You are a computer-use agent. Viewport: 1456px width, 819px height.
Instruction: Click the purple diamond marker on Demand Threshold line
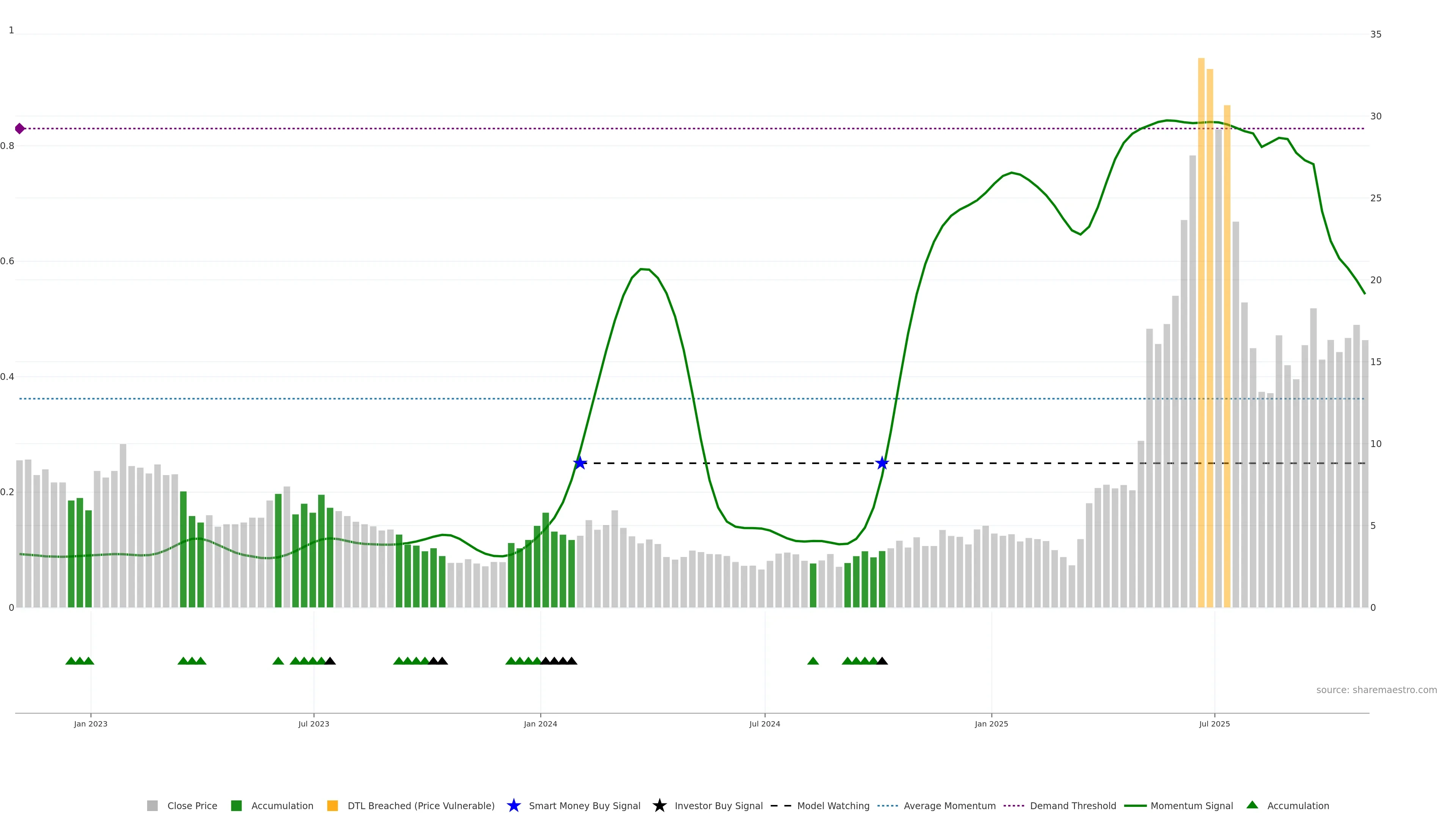pyautogui.click(x=20, y=128)
